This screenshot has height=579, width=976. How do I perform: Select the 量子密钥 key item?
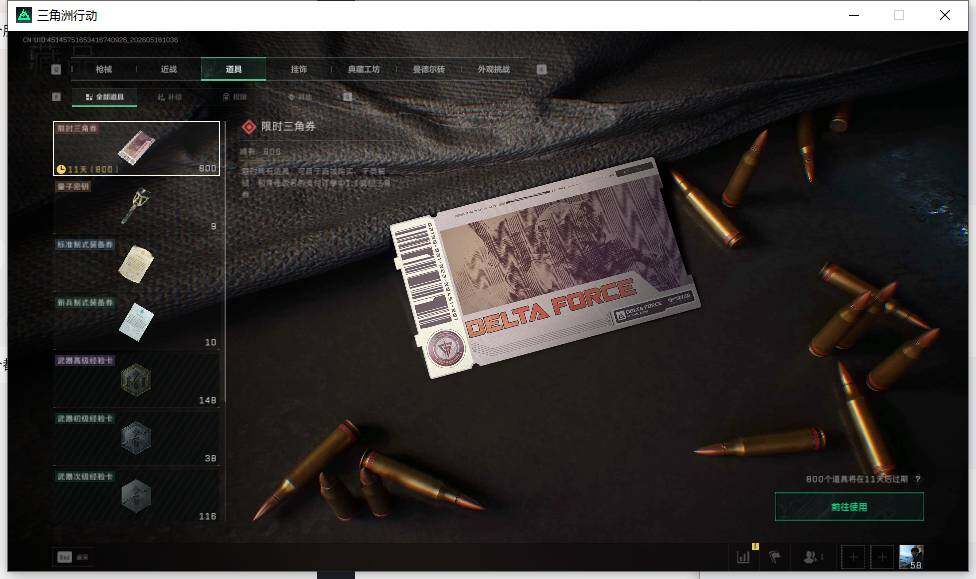point(136,206)
